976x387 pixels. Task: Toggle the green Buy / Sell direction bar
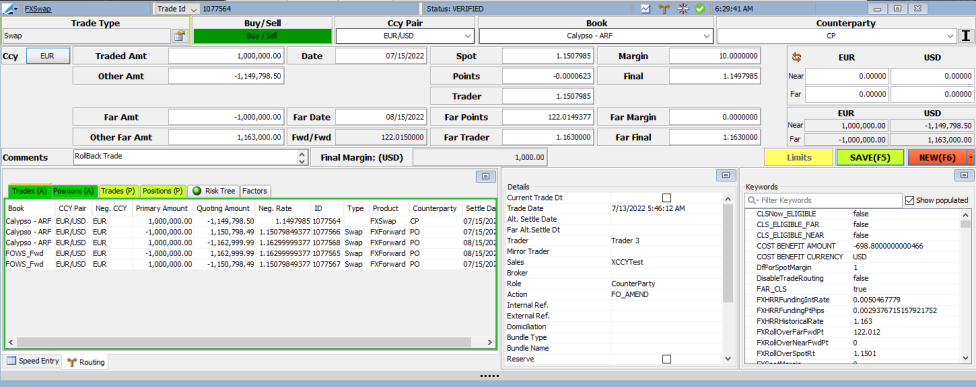pyautogui.click(x=262, y=36)
